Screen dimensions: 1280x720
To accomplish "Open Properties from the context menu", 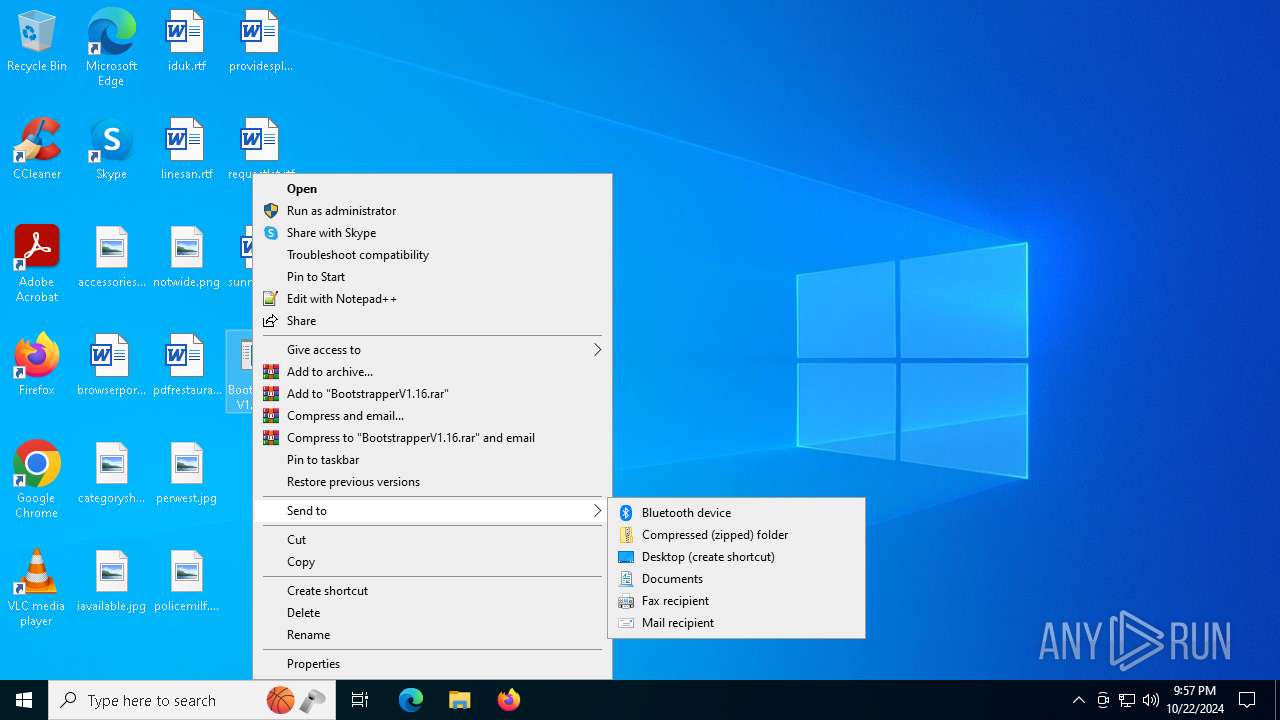I will click(x=432, y=664).
